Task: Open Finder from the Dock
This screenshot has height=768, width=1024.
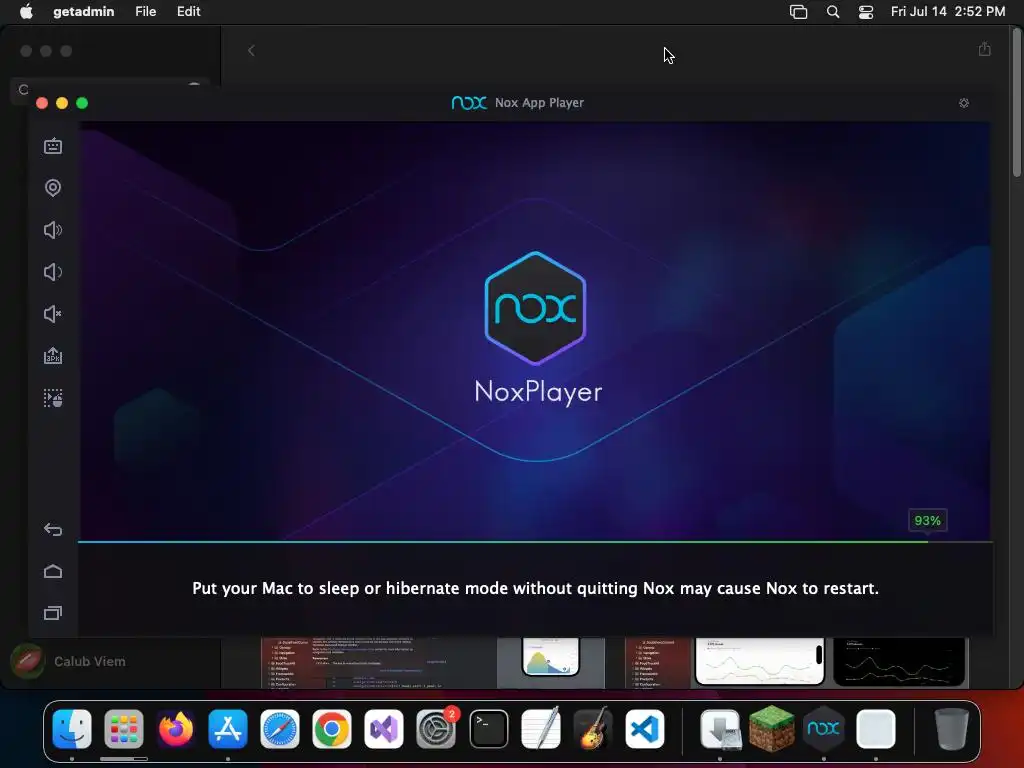Action: pos(72,728)
